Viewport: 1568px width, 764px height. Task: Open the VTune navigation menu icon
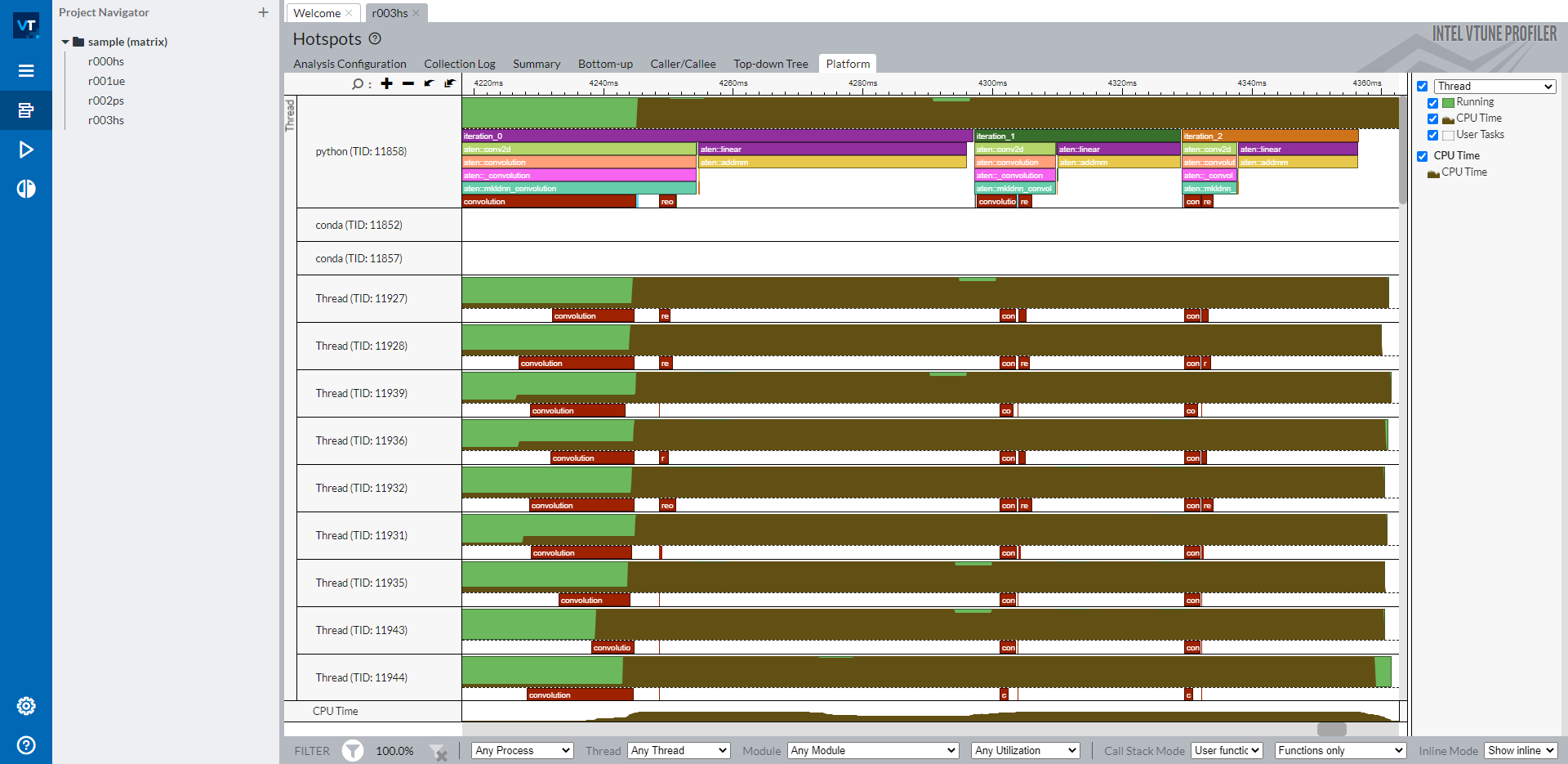pyautogui.click(x=26, y=70)
